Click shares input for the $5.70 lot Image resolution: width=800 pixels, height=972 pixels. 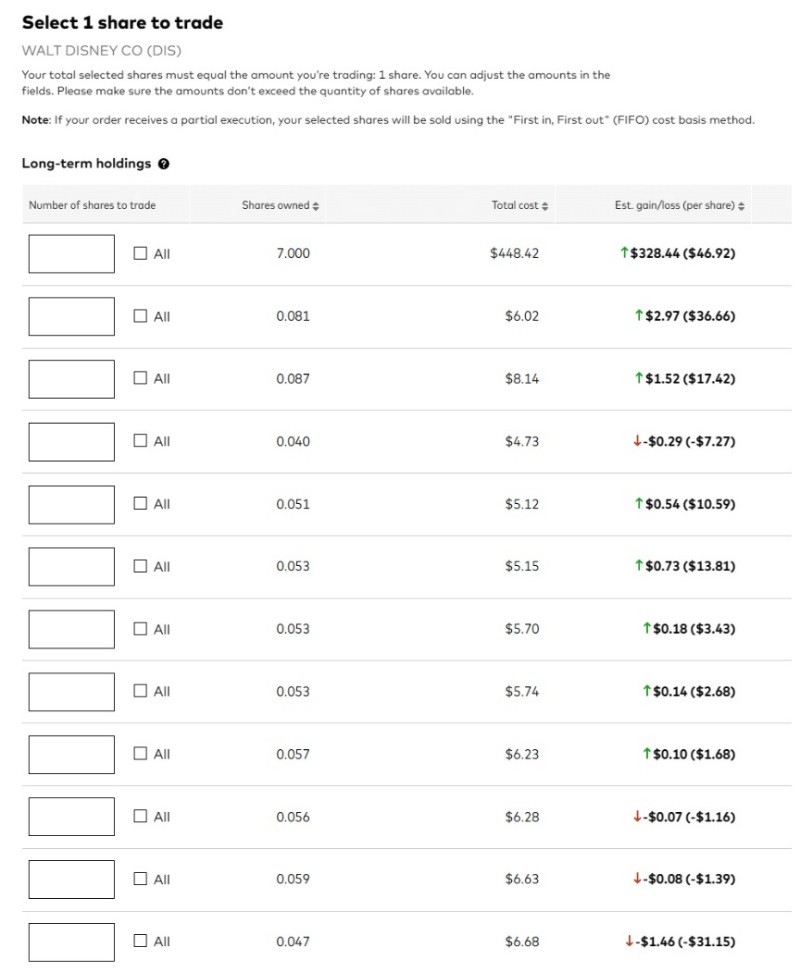click(72, 629)
